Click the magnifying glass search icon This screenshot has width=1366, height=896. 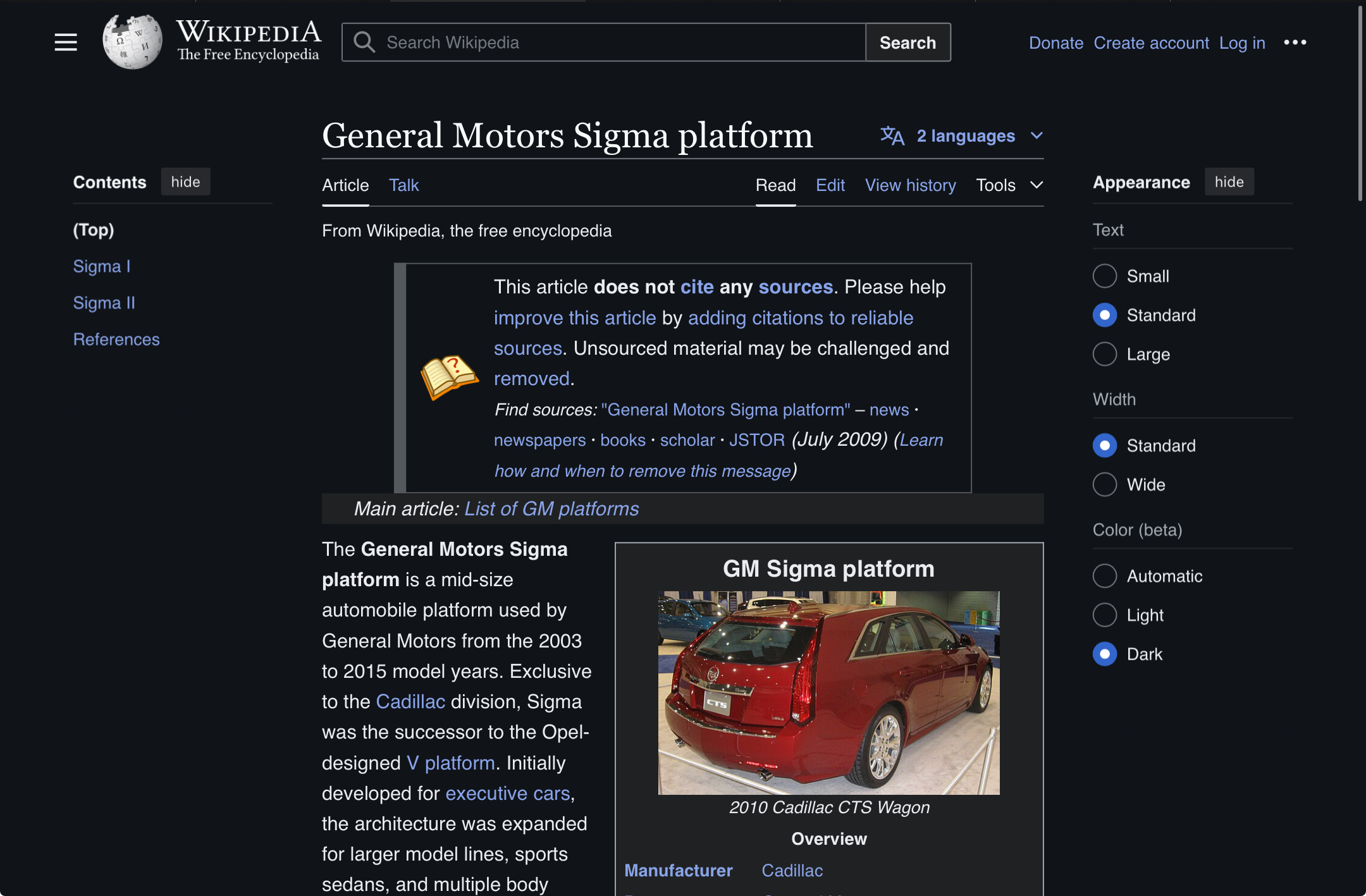364,42
